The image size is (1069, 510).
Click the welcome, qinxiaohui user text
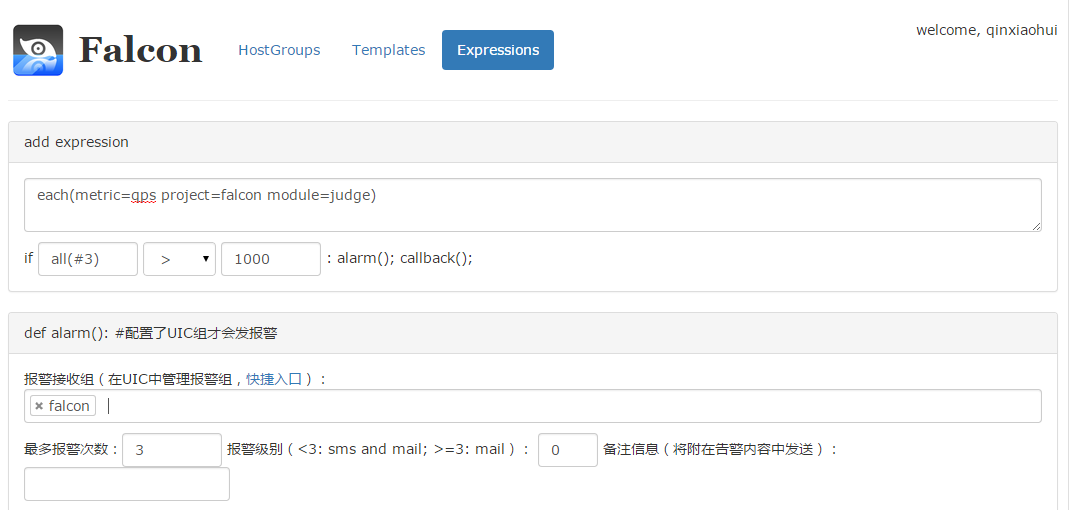986,30
